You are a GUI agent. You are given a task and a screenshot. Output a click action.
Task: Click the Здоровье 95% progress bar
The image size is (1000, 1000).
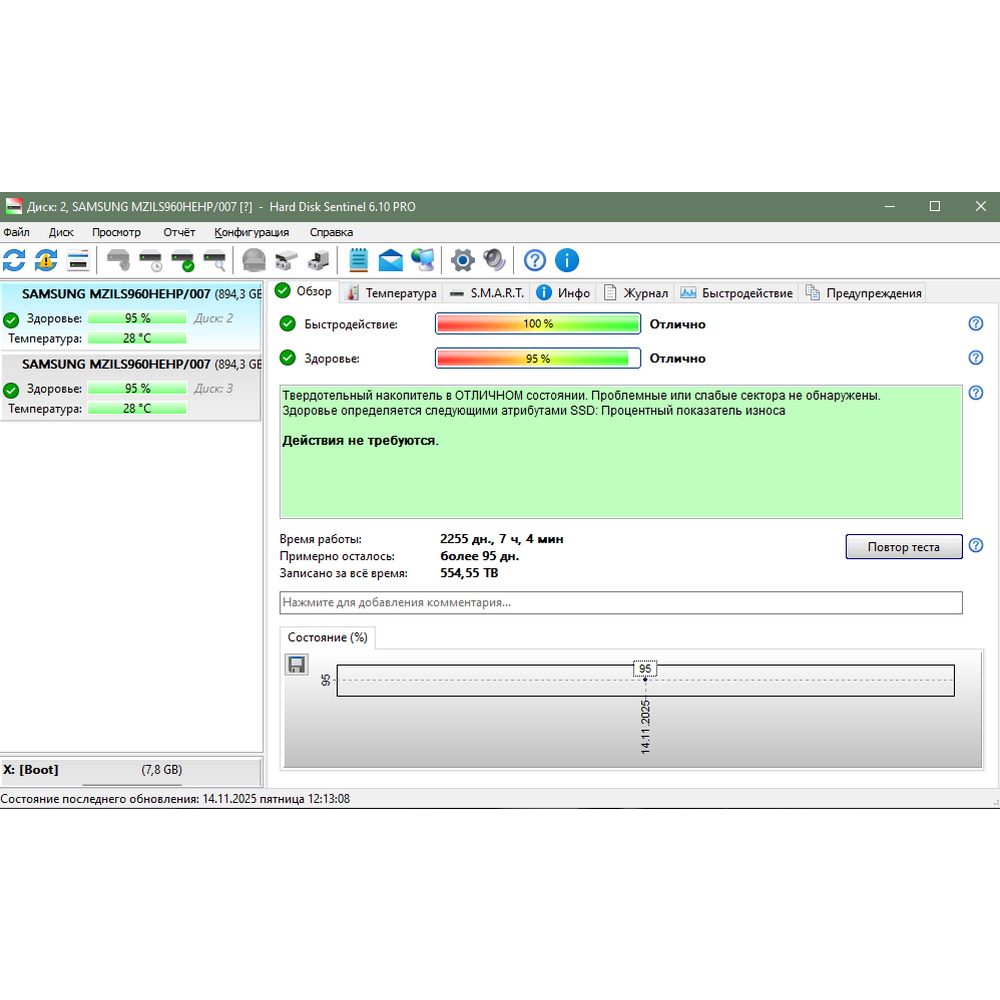coord(538,358)
